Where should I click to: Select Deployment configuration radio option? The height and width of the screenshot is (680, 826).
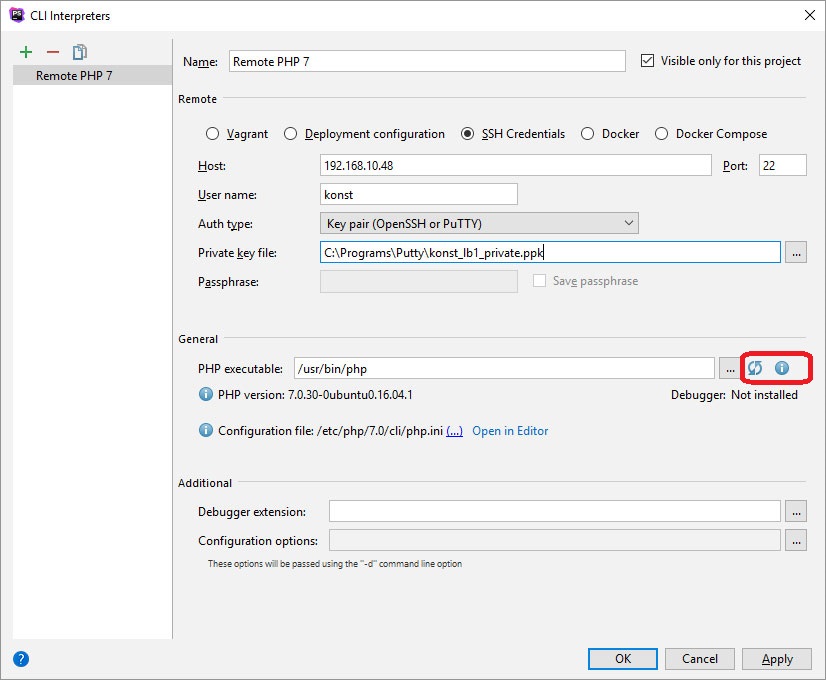(290, 134)
